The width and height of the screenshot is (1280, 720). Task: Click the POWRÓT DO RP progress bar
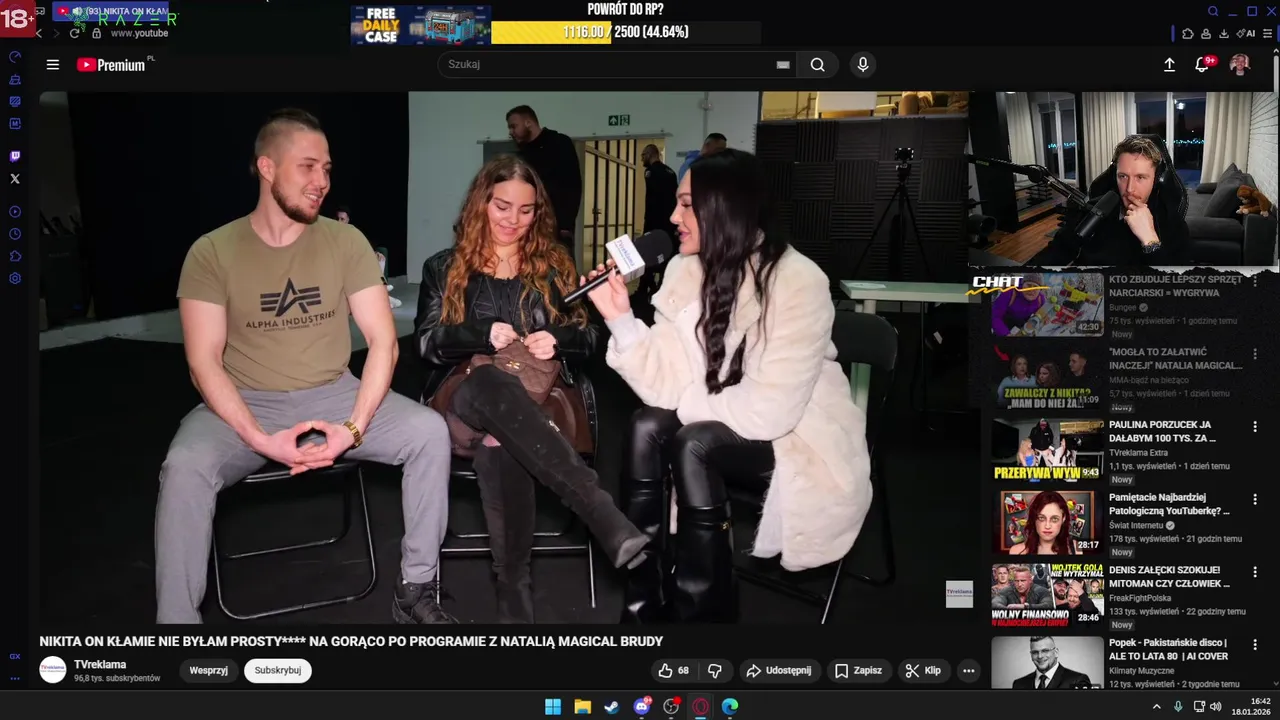pyautogui.click(x=626, y=32)
